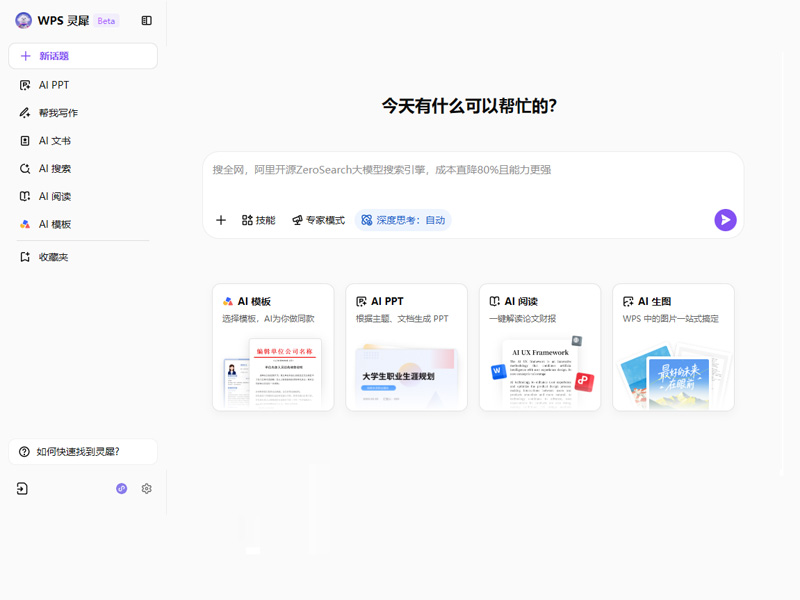Enable 专家模式 in the input bar
The height and width of the screenshot is (600, 800).
[x=320, y=220]
